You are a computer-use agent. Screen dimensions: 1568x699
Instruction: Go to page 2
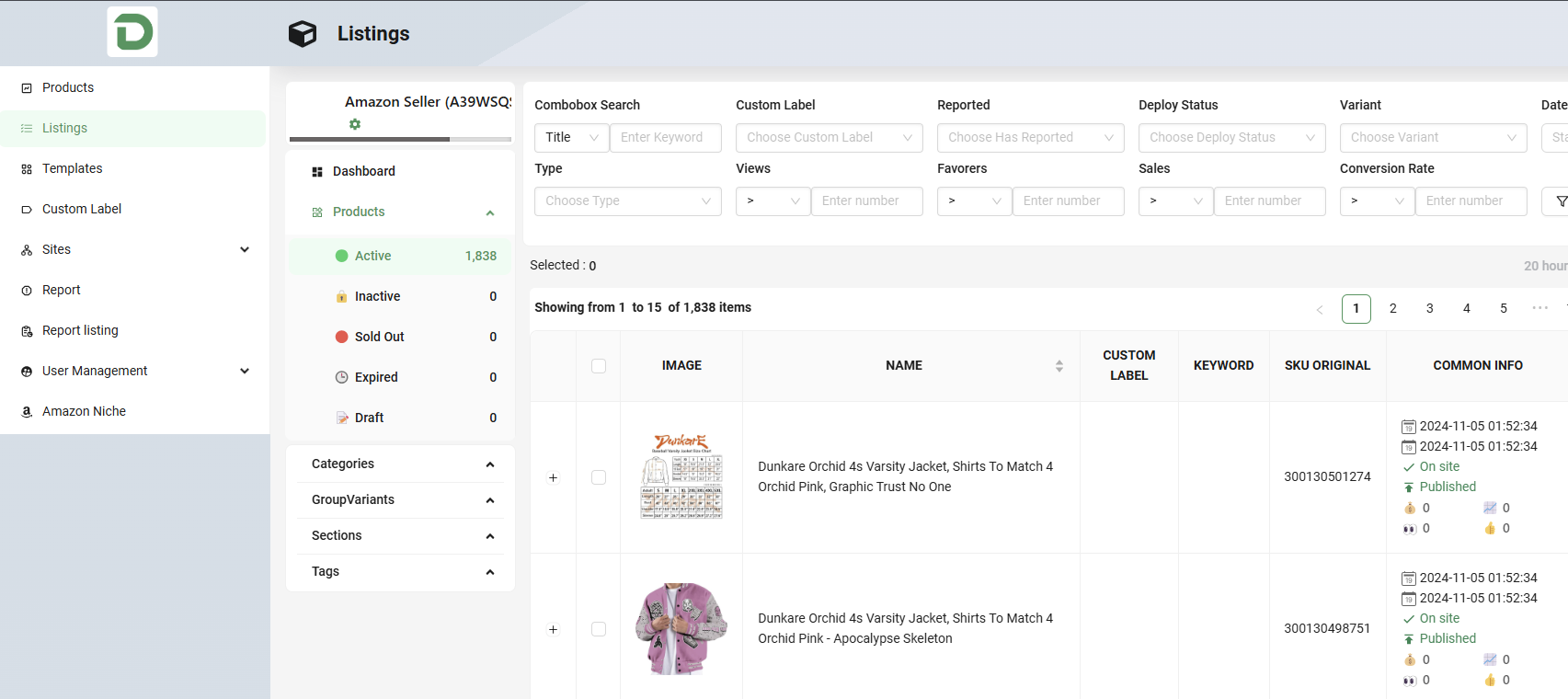tap(1393, 309)
